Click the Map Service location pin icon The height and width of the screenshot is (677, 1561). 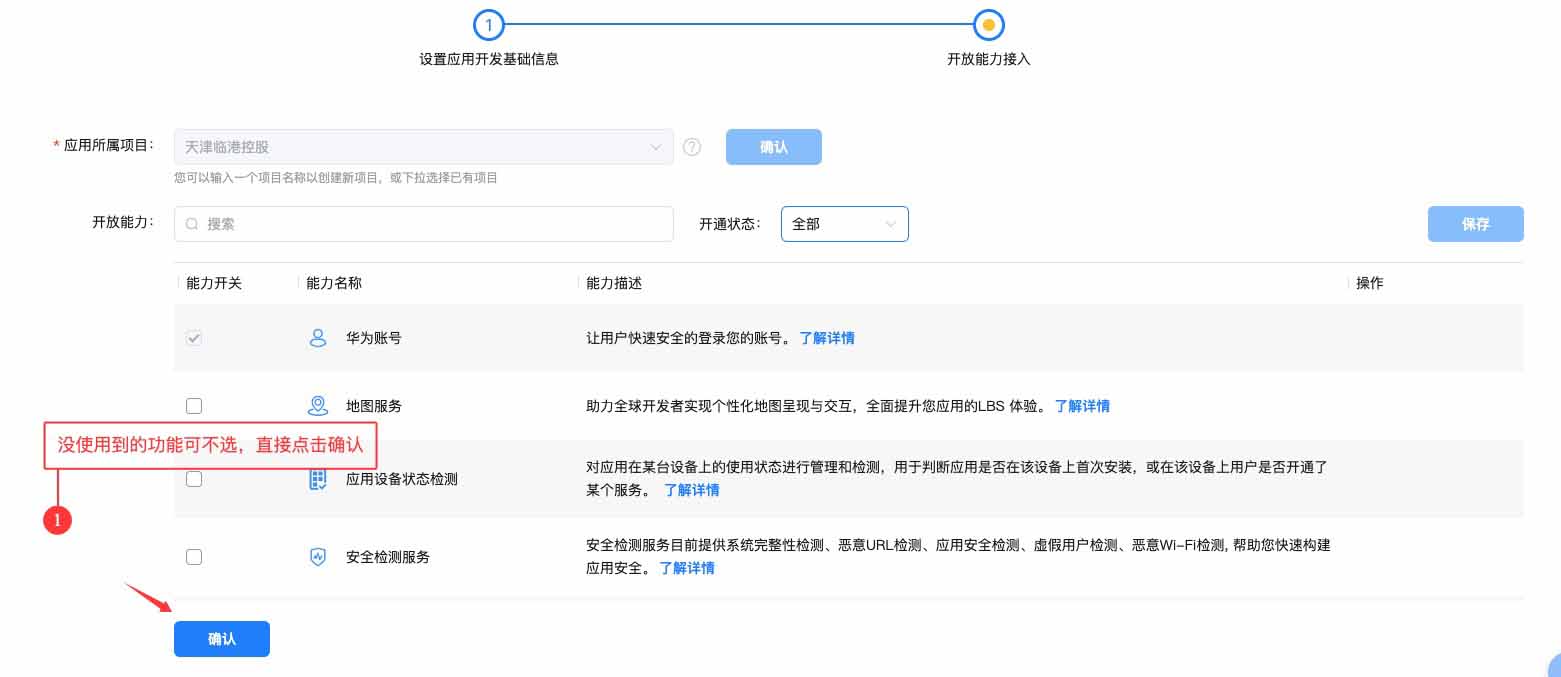318,406
